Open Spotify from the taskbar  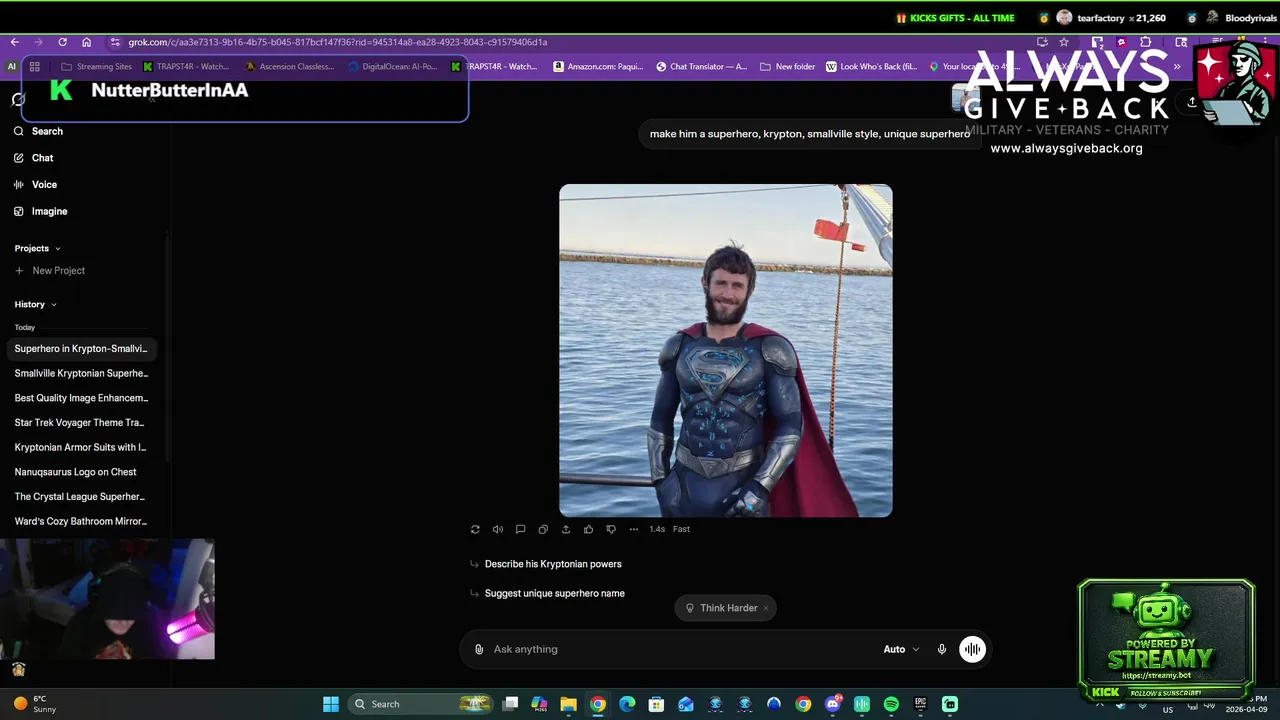click(891, 704)
